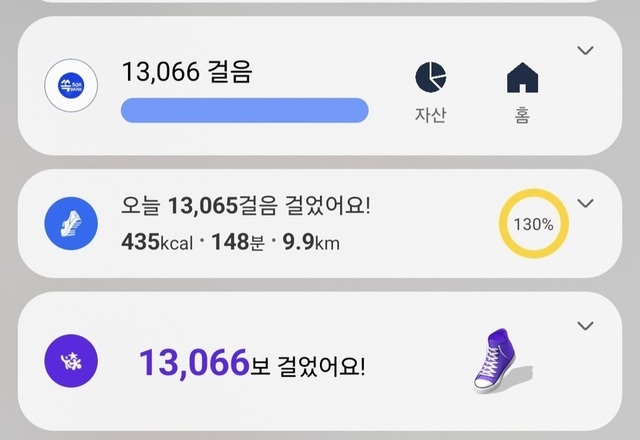
Task: Tap the yellow 130% progress ring
Action: pyautogui.click(x=534, y=224)
